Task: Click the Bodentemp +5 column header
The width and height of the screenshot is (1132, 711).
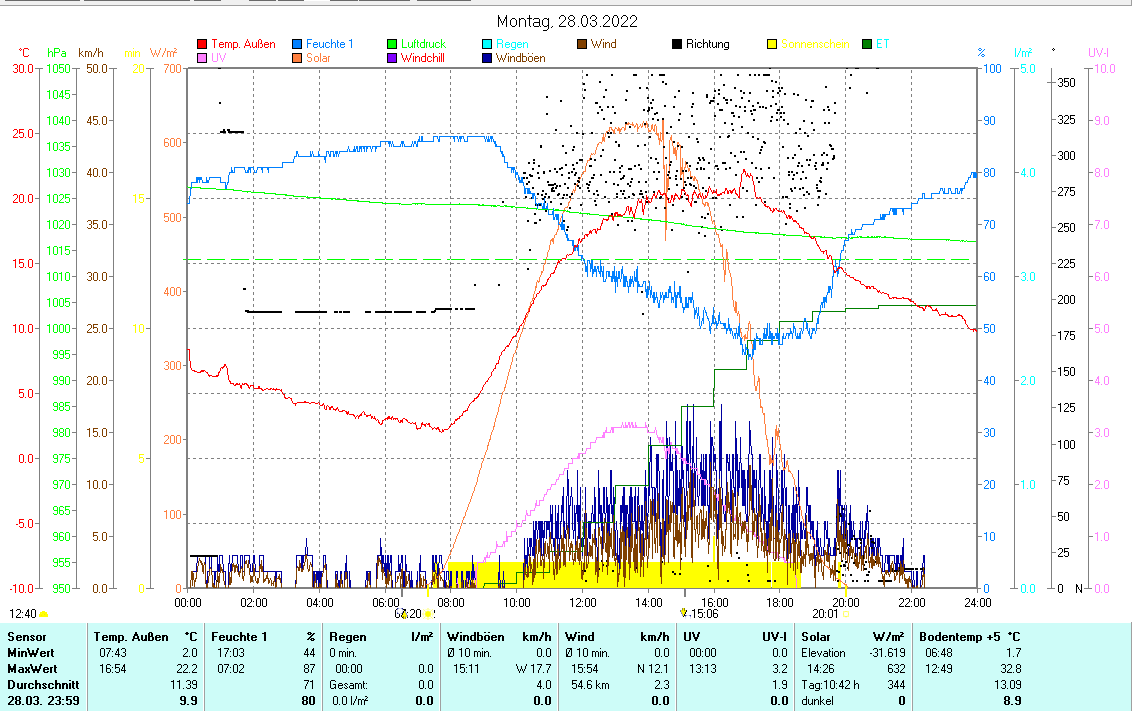Action: coord(969,636)
